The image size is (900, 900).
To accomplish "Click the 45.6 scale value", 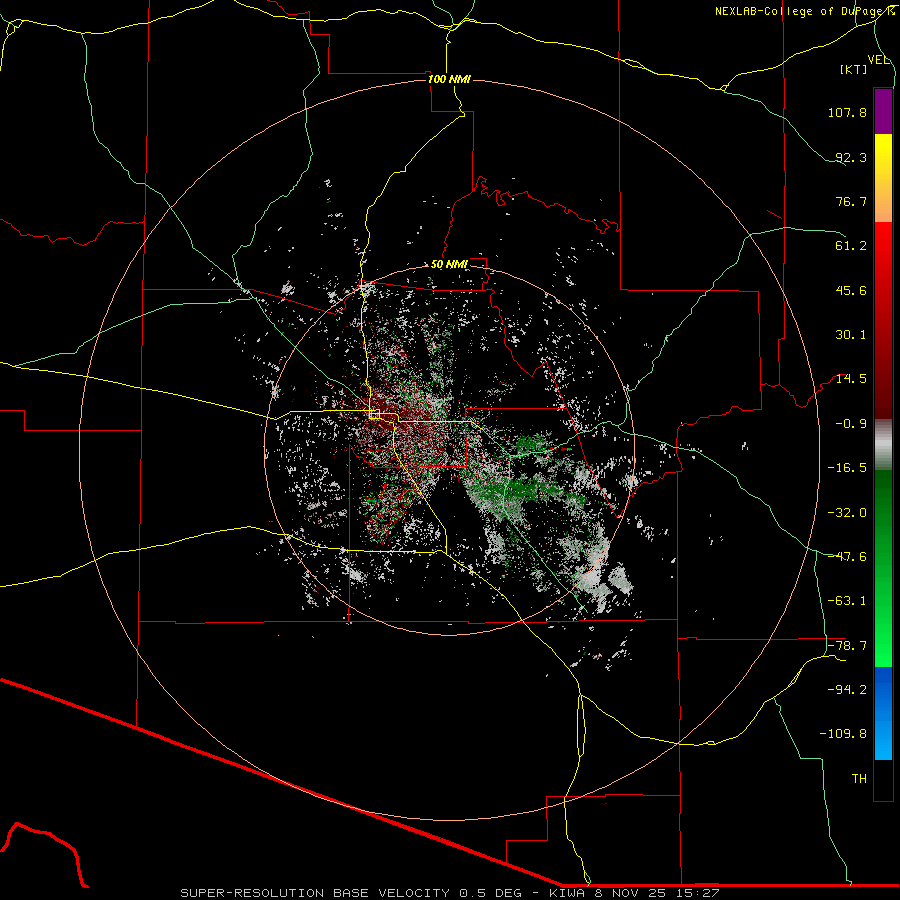I will (x=851, y=290).
